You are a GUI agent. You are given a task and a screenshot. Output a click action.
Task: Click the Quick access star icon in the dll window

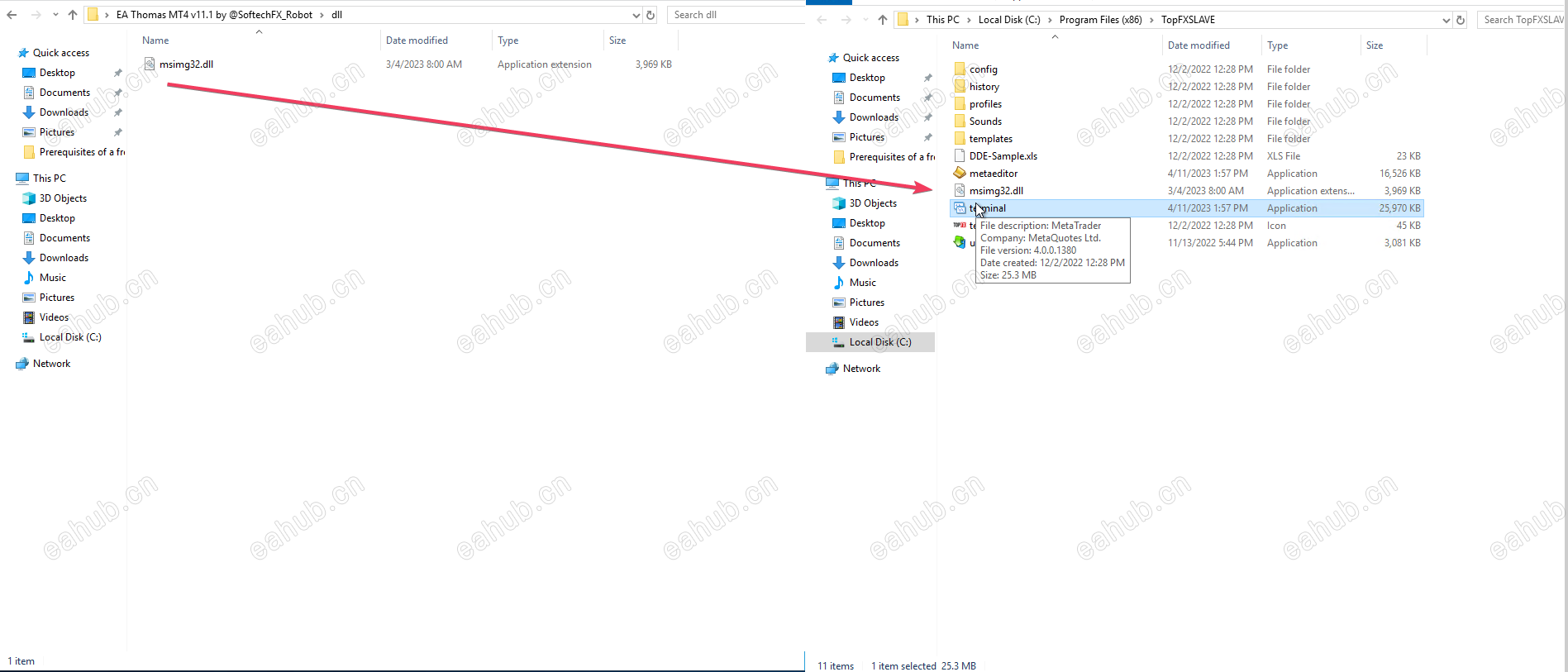[23, 53]
